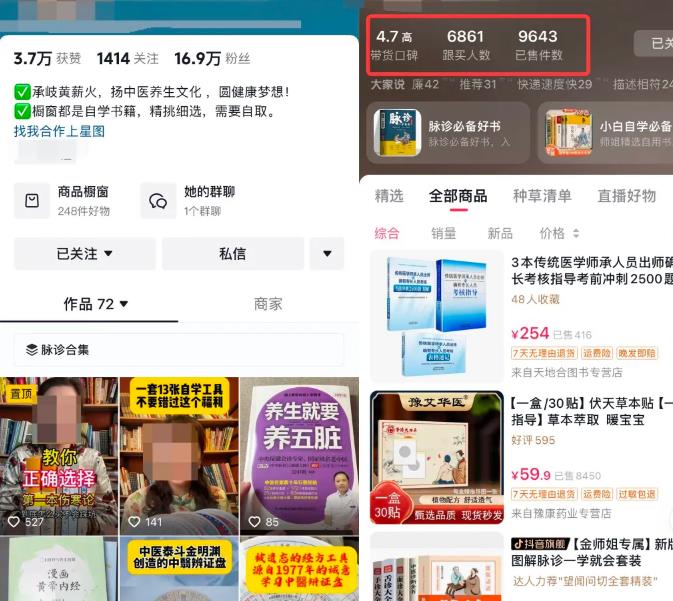The width and height of the screenshot is (673, 601).
Task: Click the 价格 sort arrows icon
Action: point(576,234)
